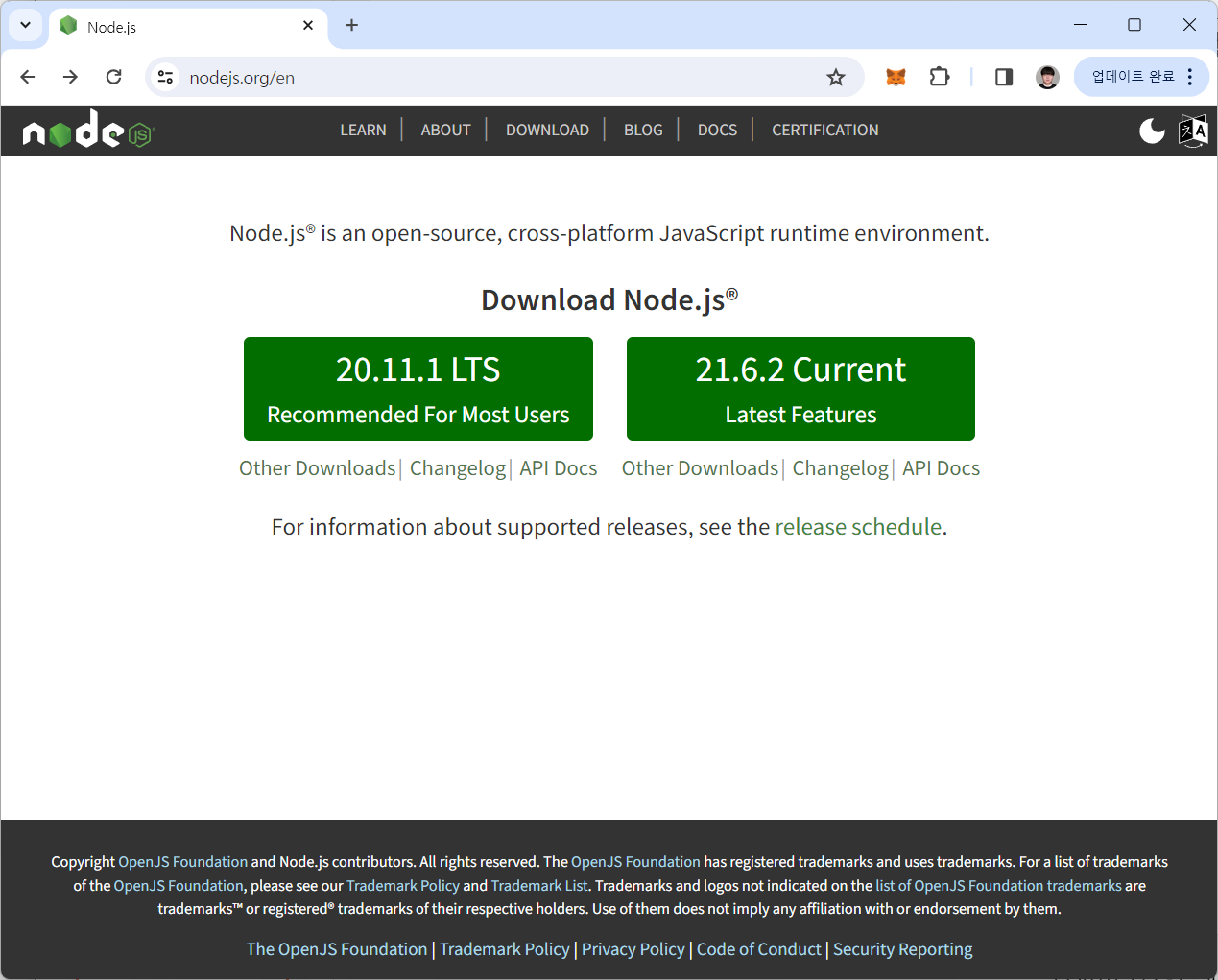Click the profile avatar picture
The width and height of the screenshot is (1218, 980).
pos(1047,77)
